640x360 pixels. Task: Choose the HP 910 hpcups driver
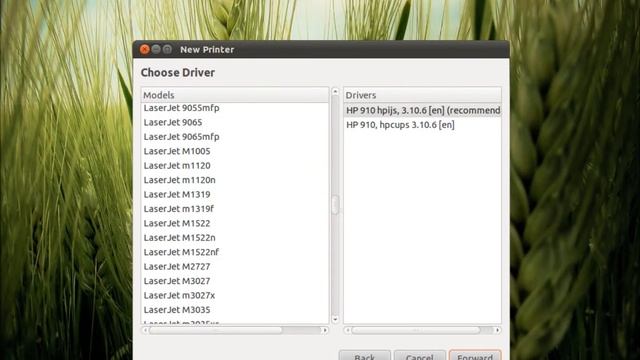coord(422,125)
